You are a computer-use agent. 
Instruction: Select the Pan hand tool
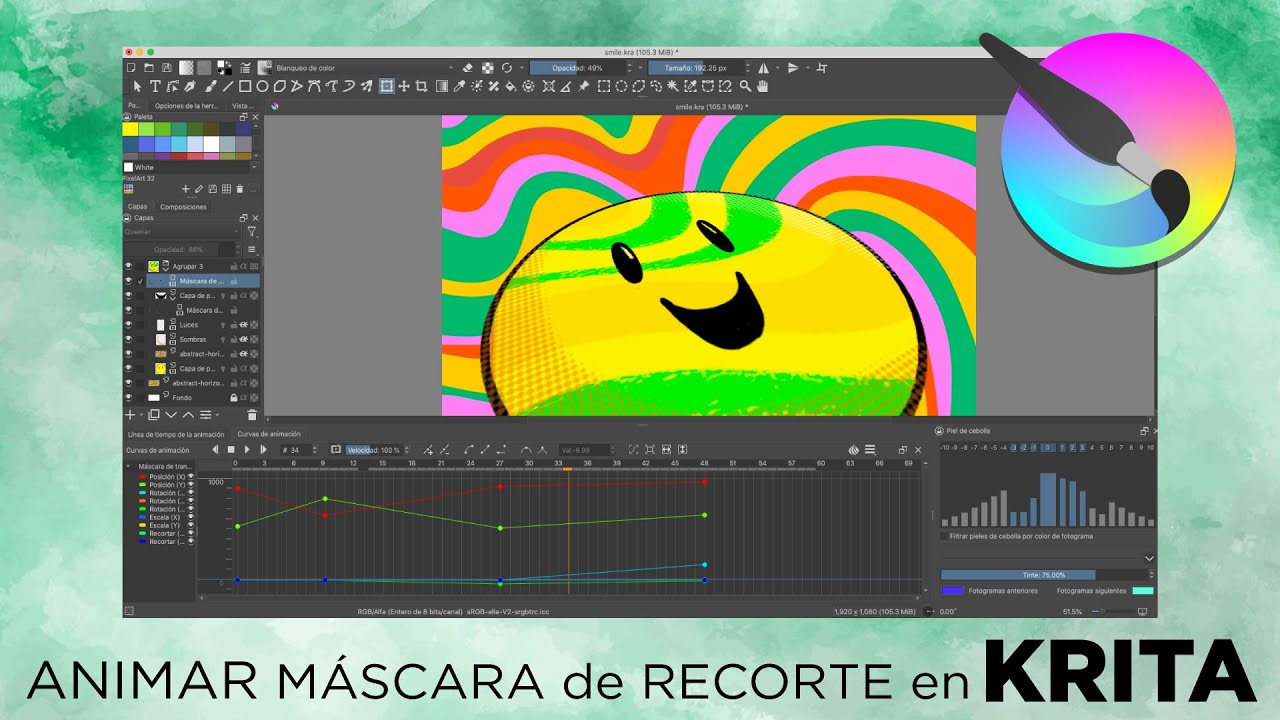(762, 86)
